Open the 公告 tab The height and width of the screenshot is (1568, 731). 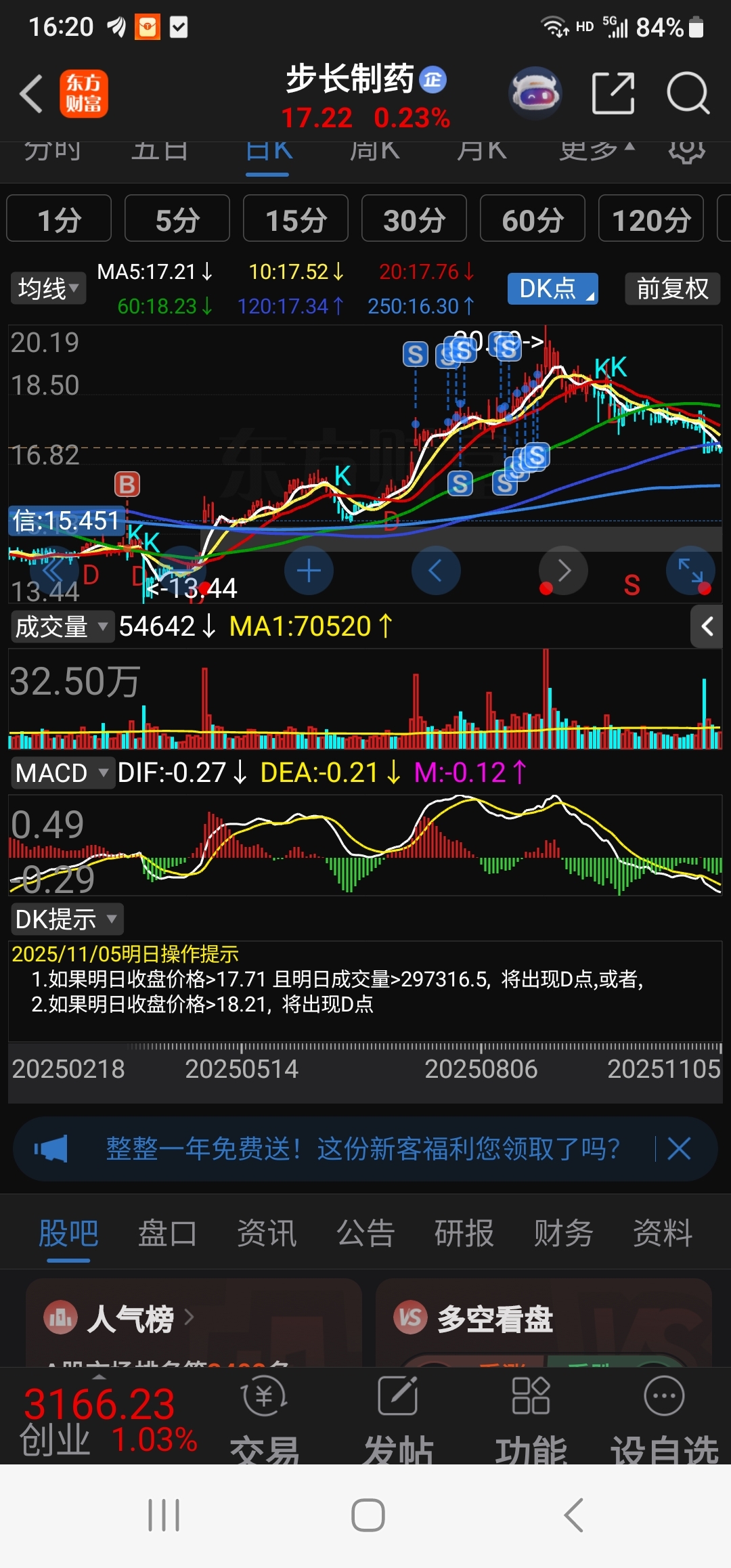(x=365, y=1234)
